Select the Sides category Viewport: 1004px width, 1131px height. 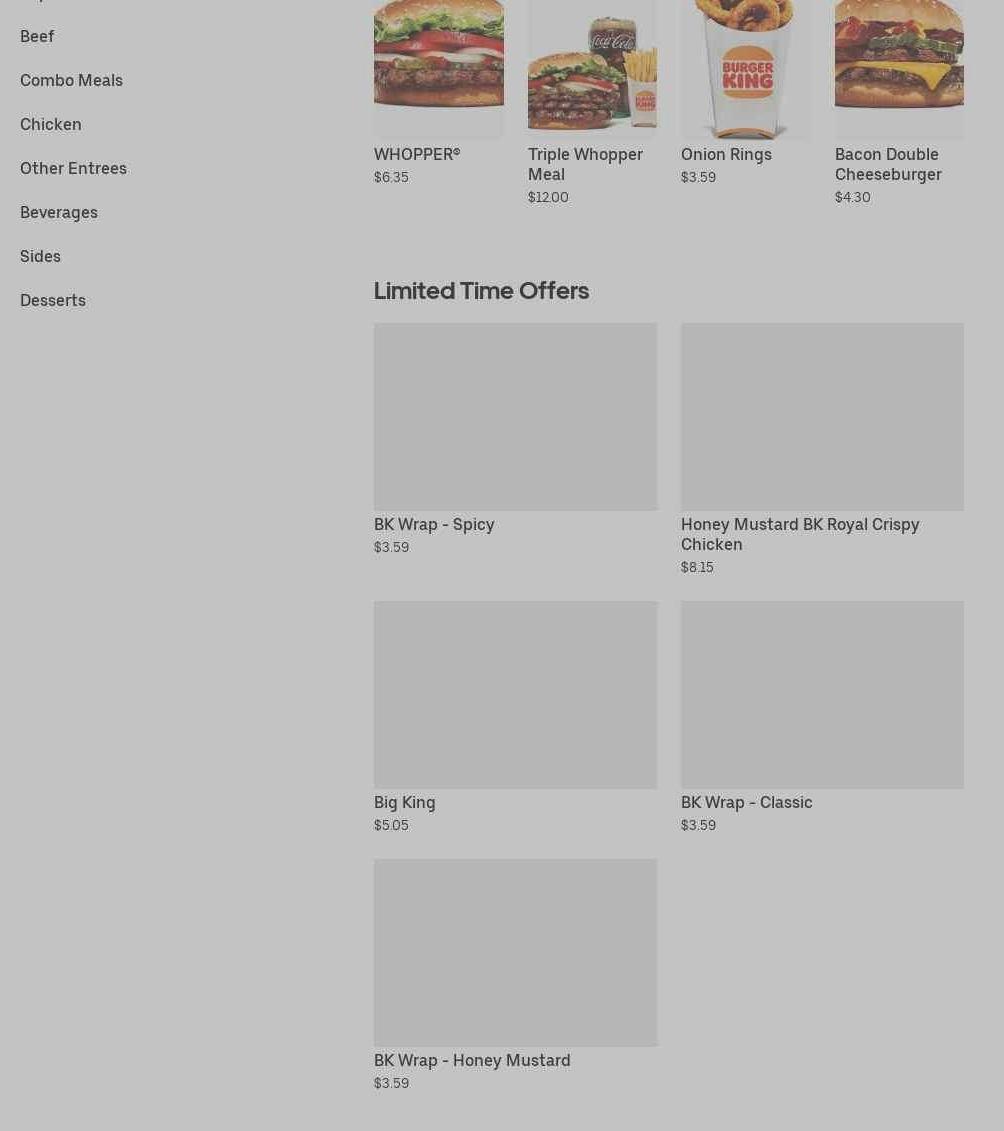click(40, 257)
